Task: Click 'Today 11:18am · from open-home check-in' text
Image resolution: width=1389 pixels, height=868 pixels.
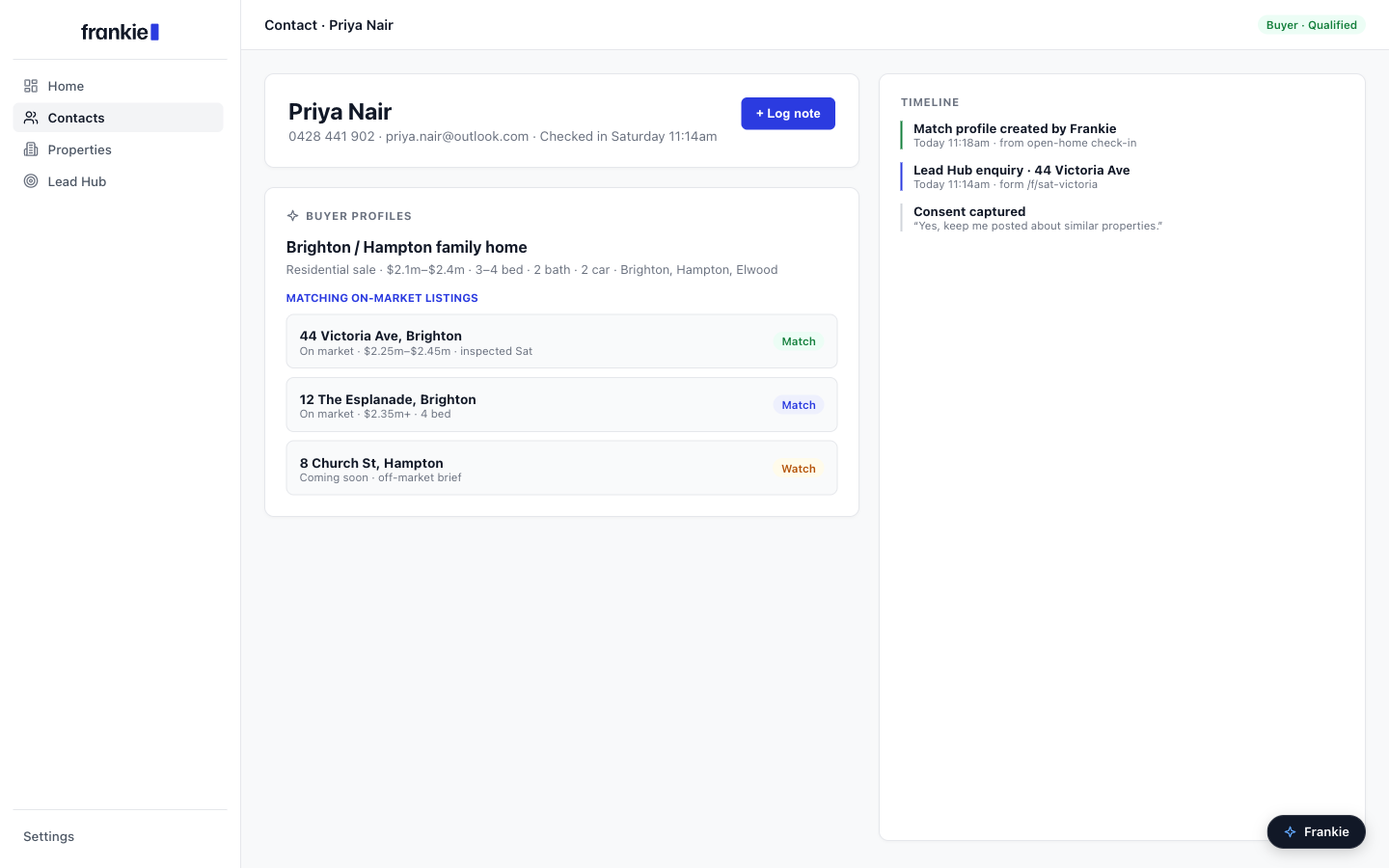Action: tap(1024, 143)
